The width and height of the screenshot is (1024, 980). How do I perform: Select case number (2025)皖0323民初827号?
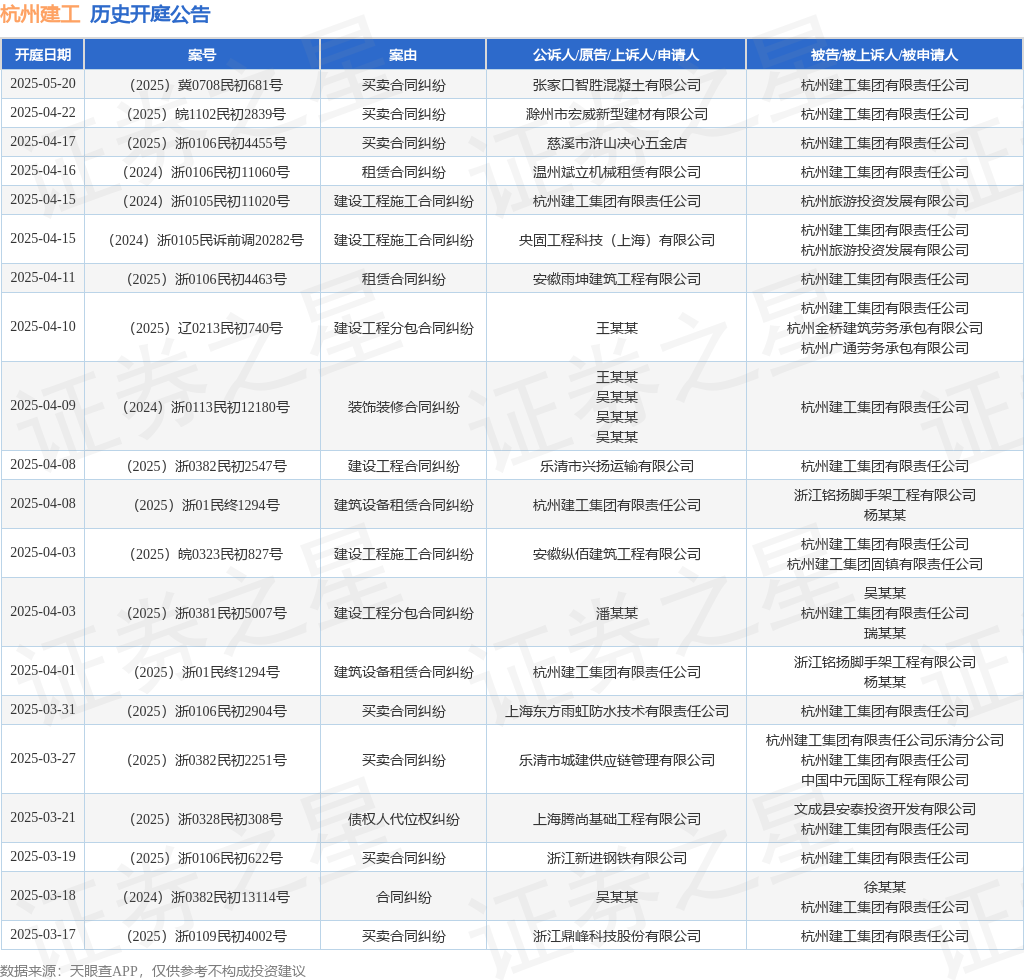pos(202,554)
